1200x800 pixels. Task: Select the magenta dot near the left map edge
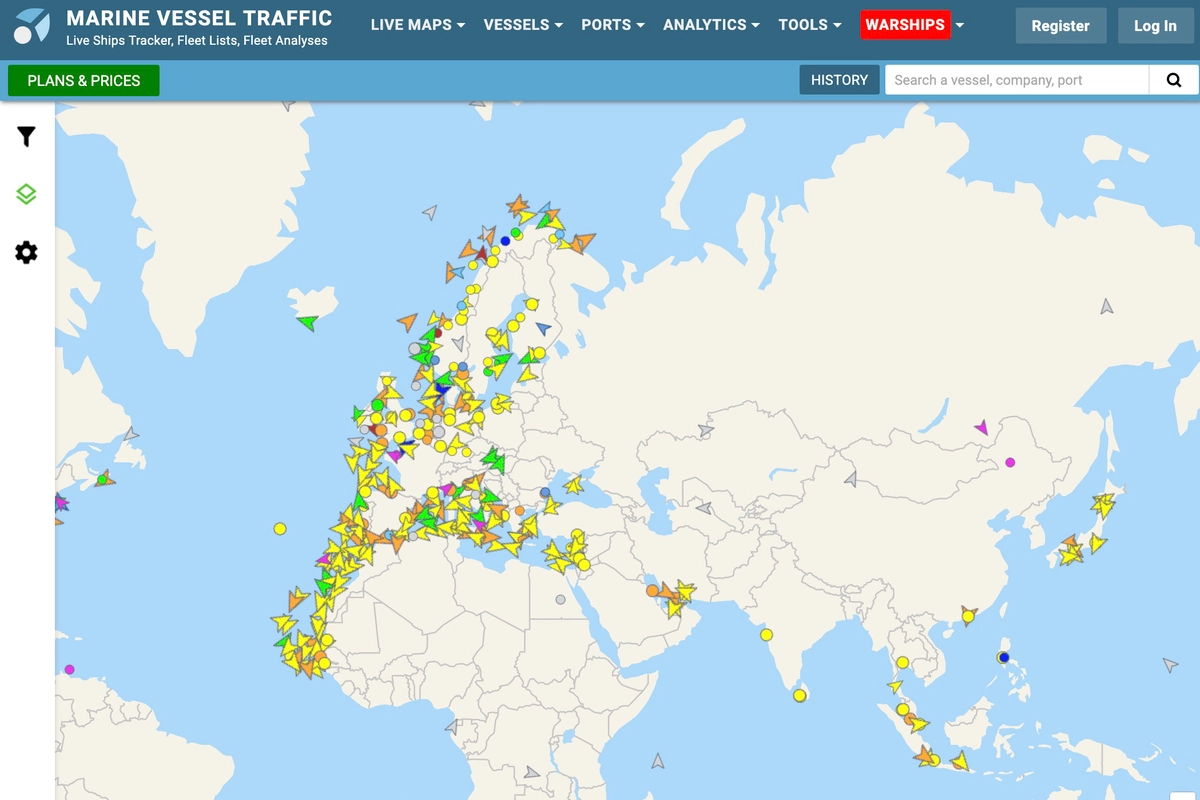69,669
